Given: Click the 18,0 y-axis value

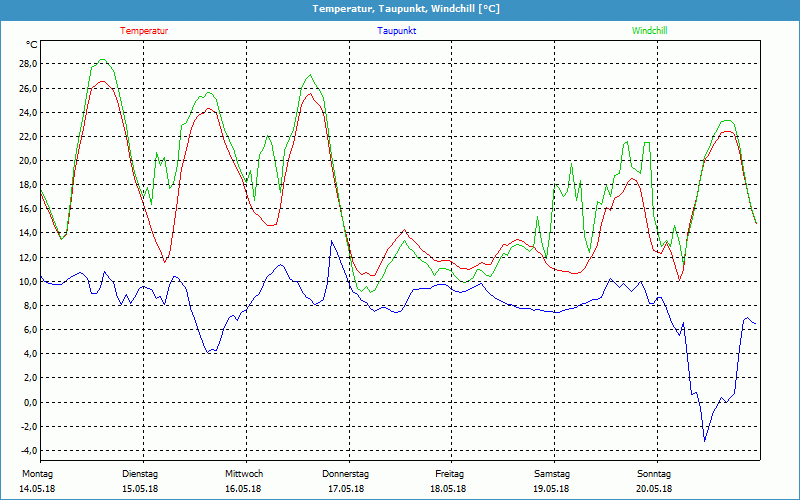Looking at the screenshot, I should (29, 185).
